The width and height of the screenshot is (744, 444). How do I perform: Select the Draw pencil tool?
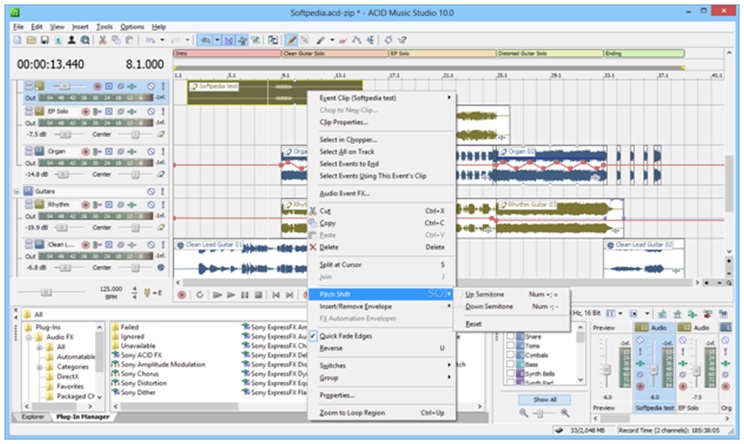coord(291,40)
